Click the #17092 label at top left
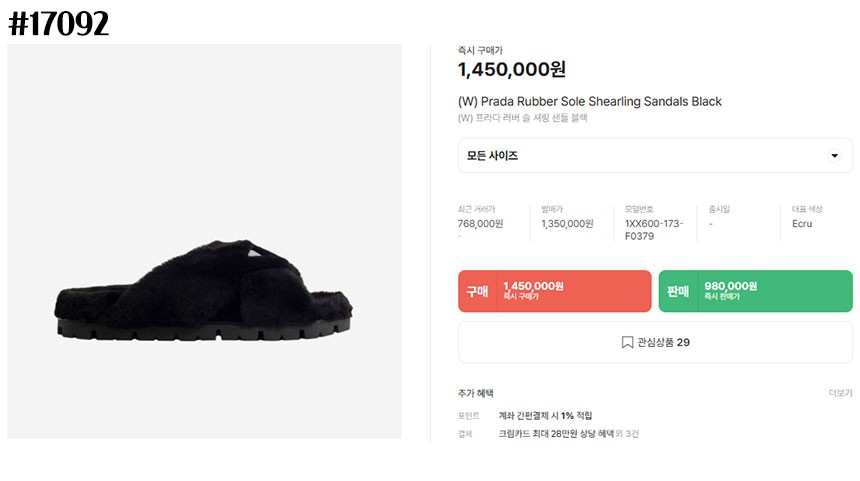Viewport: 860px width, 481px height. (58, 23)
